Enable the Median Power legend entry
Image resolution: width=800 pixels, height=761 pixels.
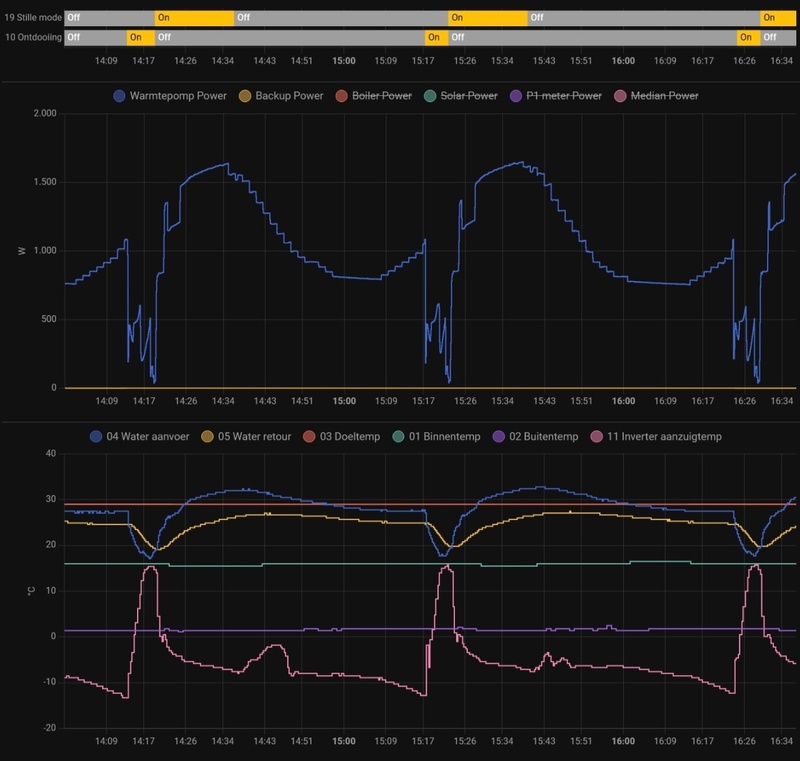656,96
